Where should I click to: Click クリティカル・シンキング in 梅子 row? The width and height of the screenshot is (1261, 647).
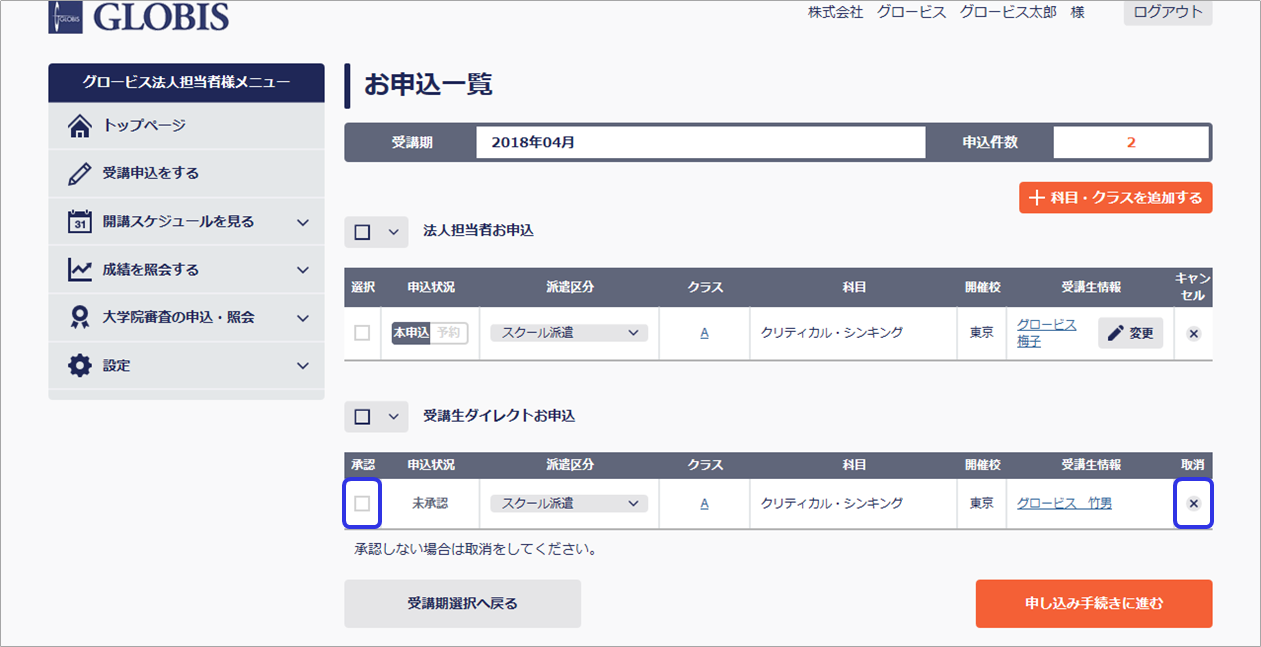(x=832, y=333)
